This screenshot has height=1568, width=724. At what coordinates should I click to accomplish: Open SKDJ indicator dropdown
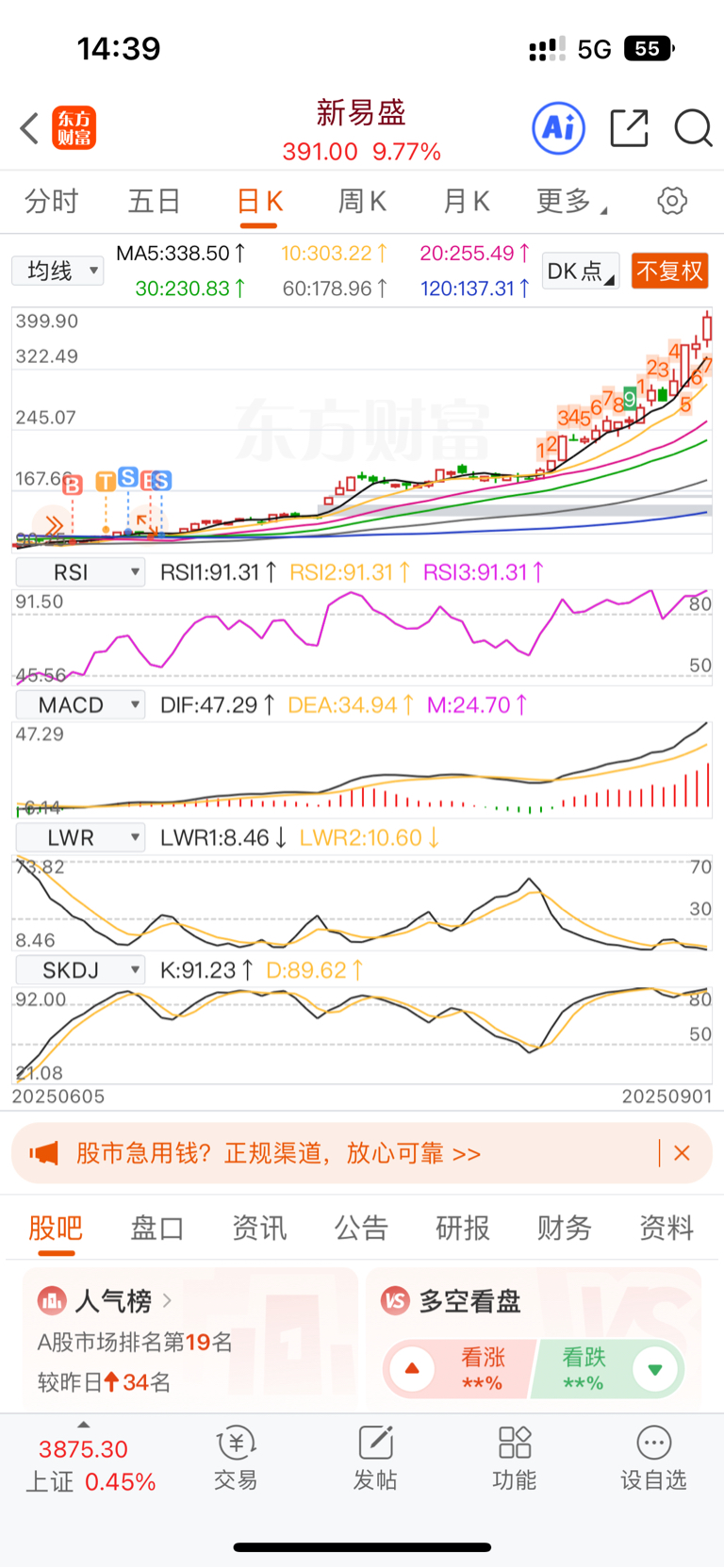[80, 969]
